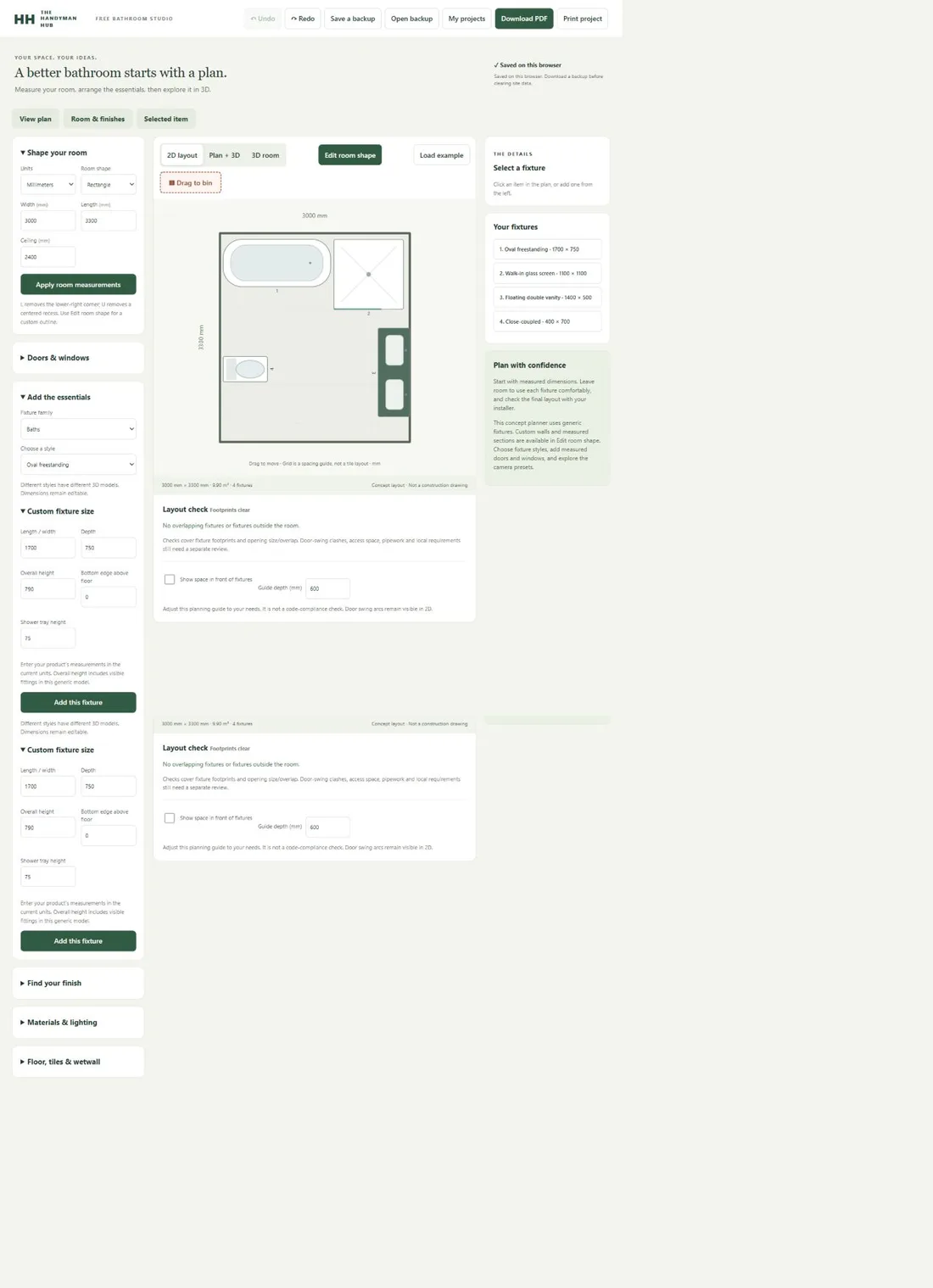Viewport: 933px width, 1288px height.
Task: Redo the last undone action
Action: tap(303, 19)
